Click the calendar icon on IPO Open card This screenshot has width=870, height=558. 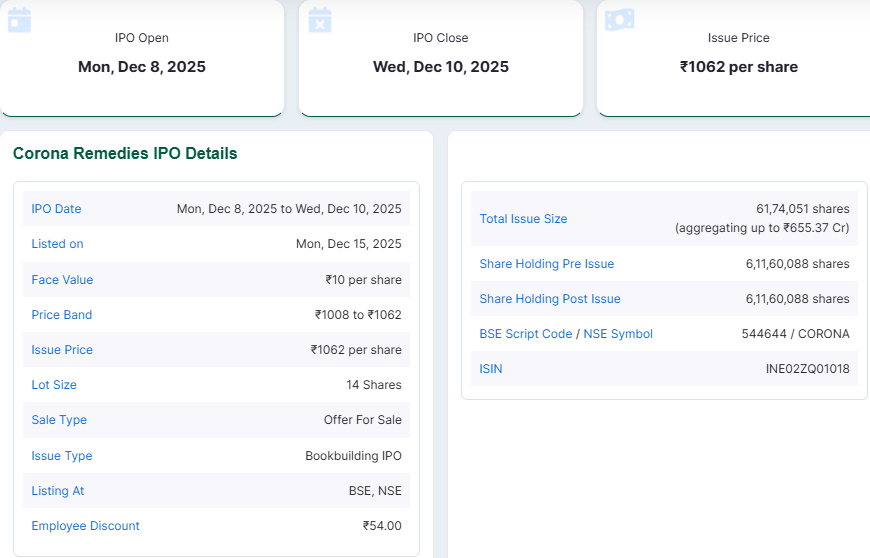pyautogui.click(x=19, y=19)
